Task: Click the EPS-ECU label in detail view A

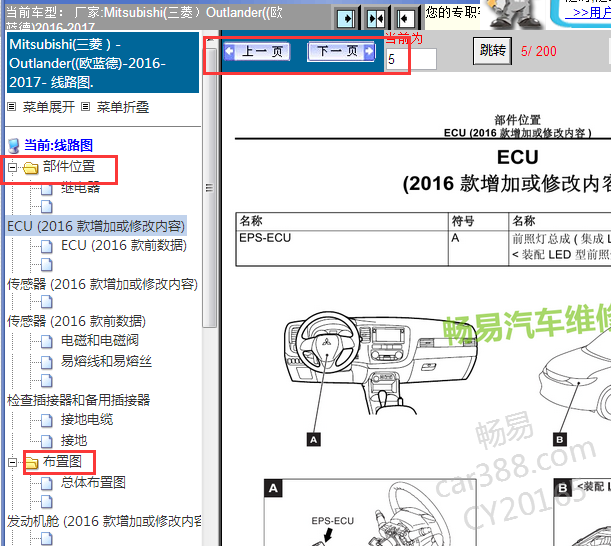Action: pos(333,521)
